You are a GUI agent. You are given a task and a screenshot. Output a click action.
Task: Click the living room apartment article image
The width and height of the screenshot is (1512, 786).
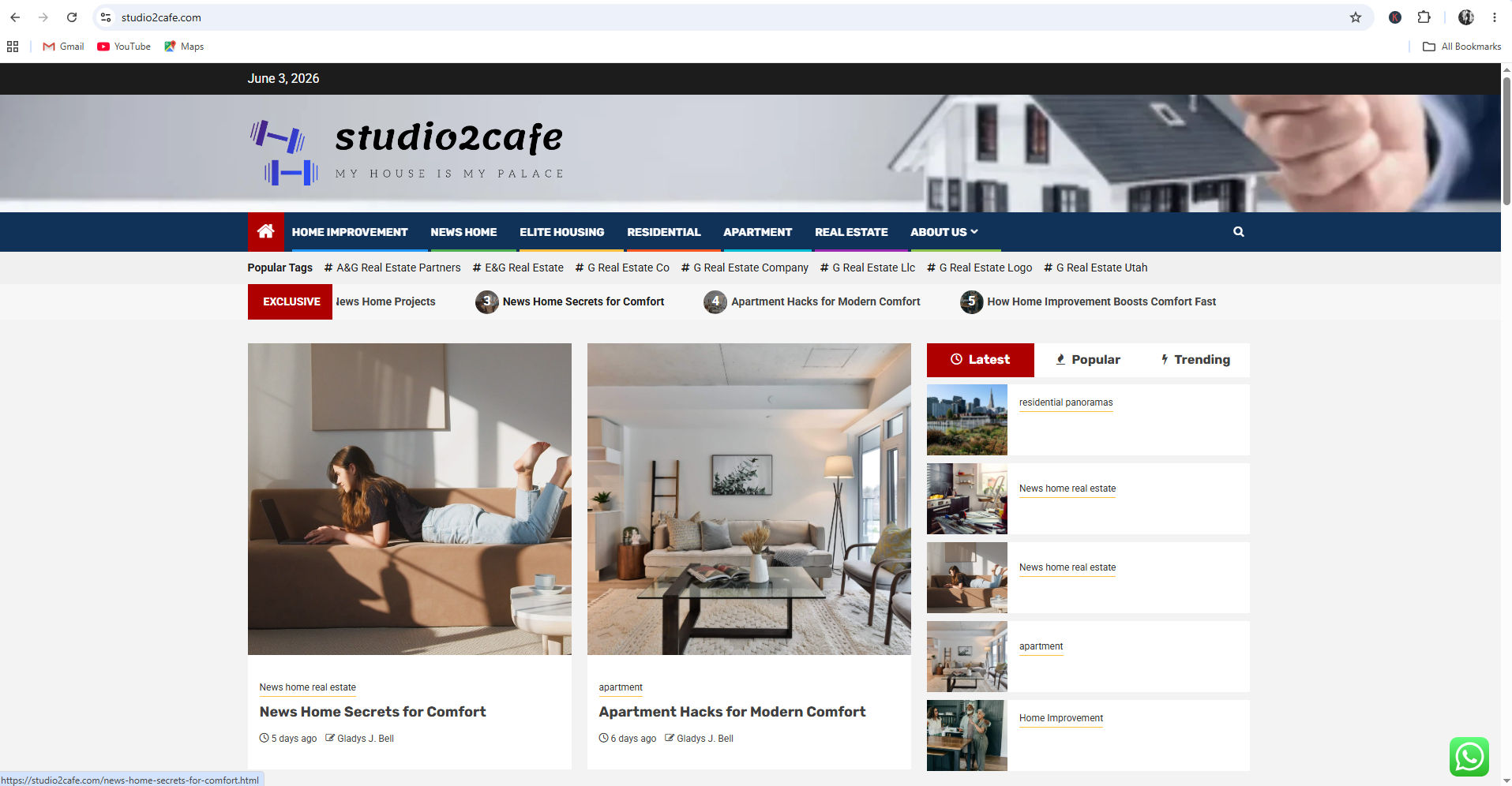tap(749, 499)
